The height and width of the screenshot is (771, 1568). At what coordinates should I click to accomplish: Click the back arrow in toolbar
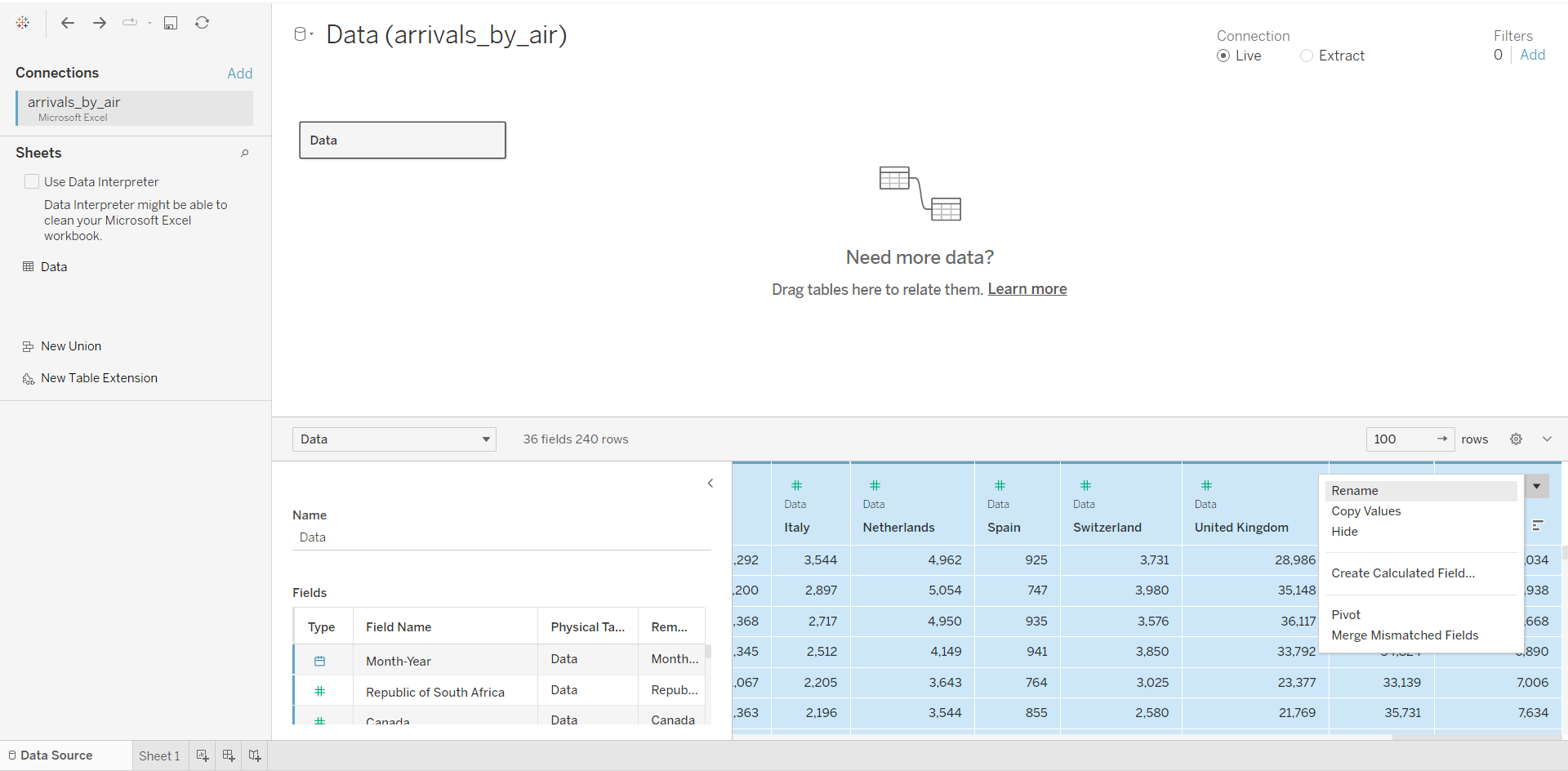[x=68, y=23]
